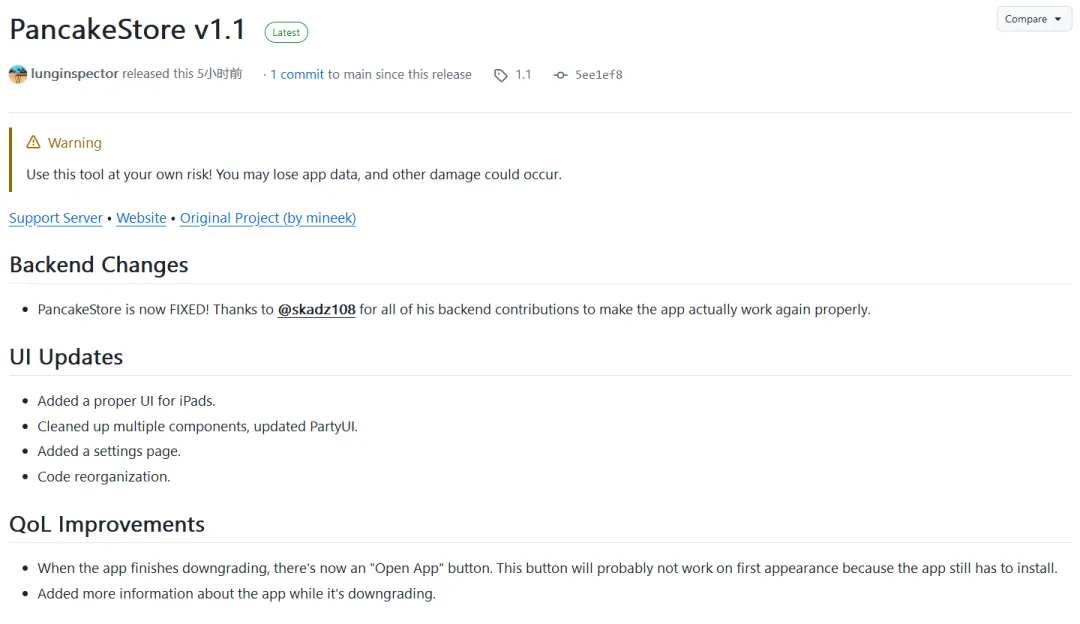1080x624 pixels.
Task: Open the Compare dropdown
Action: pos(1034,19)
